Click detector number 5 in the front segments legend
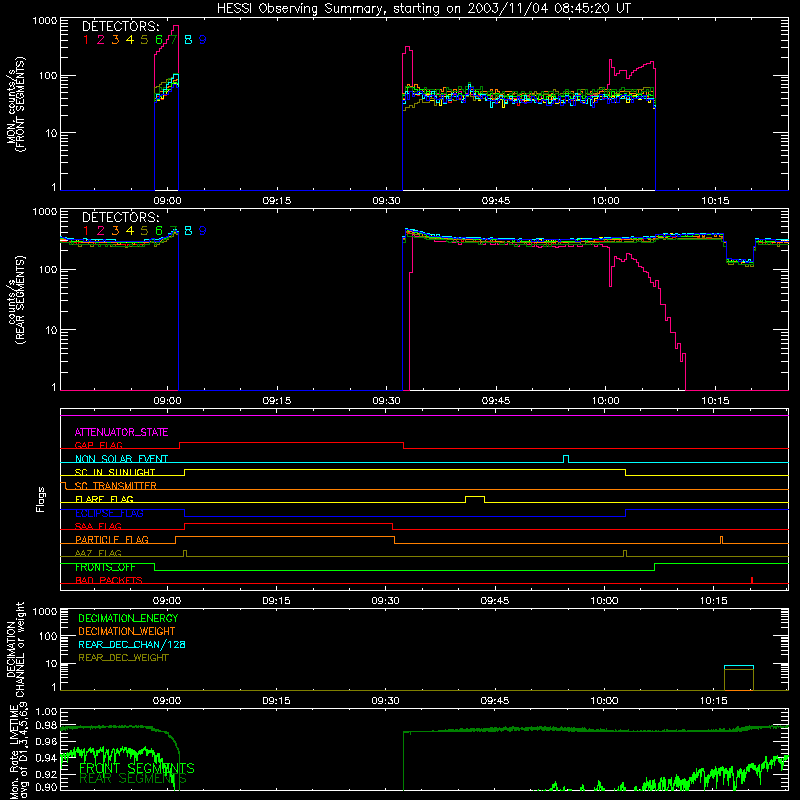Viewport: 800px width, 800px height. [x=144, y=40]
